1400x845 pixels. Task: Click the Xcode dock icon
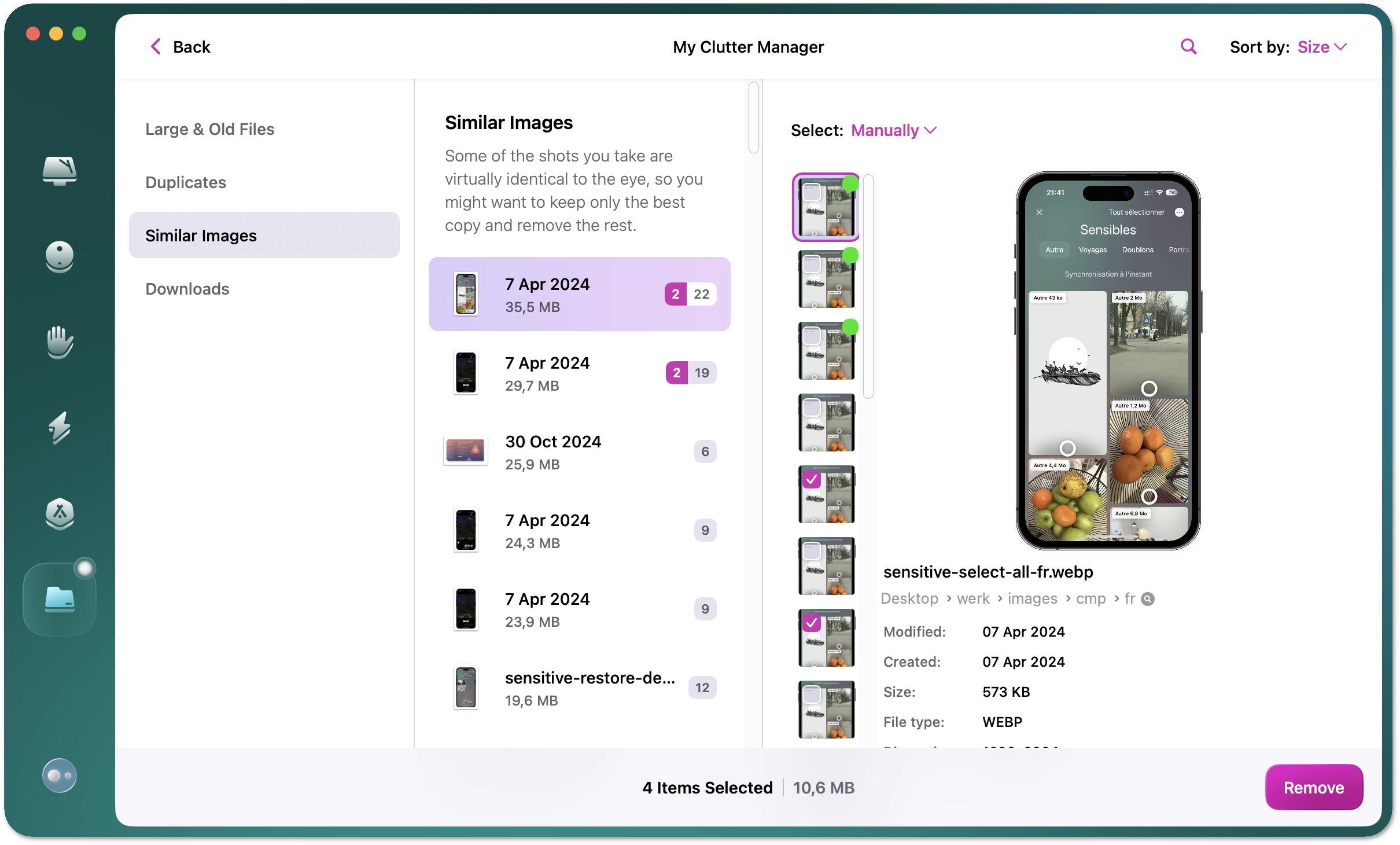58,510
